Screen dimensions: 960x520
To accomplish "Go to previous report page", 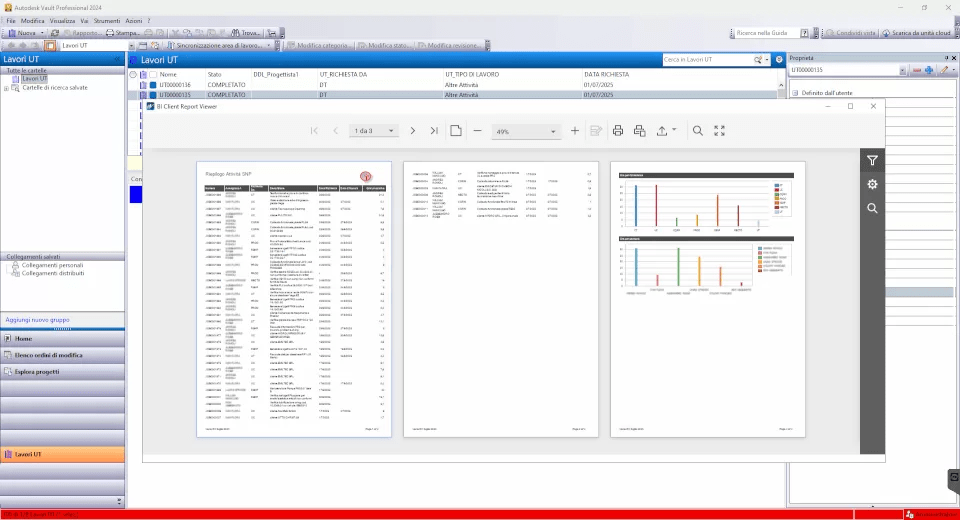I will pyautogui.click(x=336, y=130).
